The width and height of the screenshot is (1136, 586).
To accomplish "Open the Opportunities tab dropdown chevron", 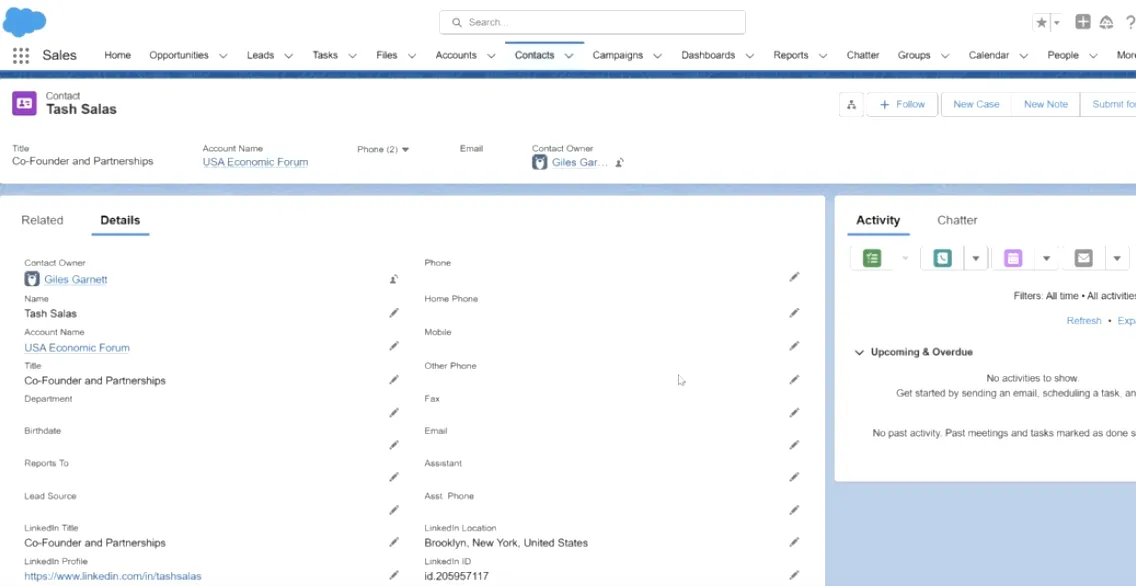I will click(223, 56).
